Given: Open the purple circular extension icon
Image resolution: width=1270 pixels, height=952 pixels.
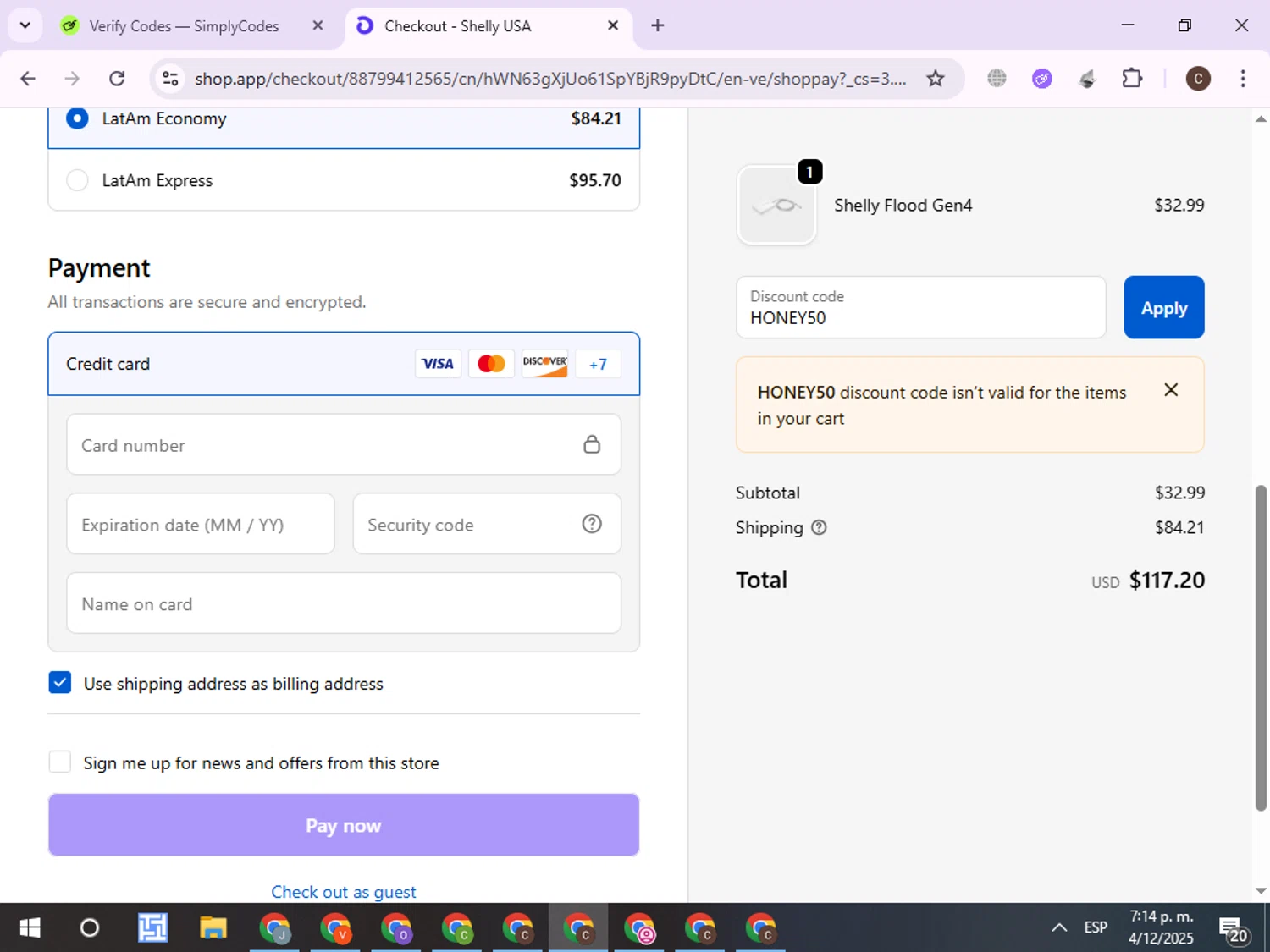Looking at the screenshot, I should [1041, 79].
